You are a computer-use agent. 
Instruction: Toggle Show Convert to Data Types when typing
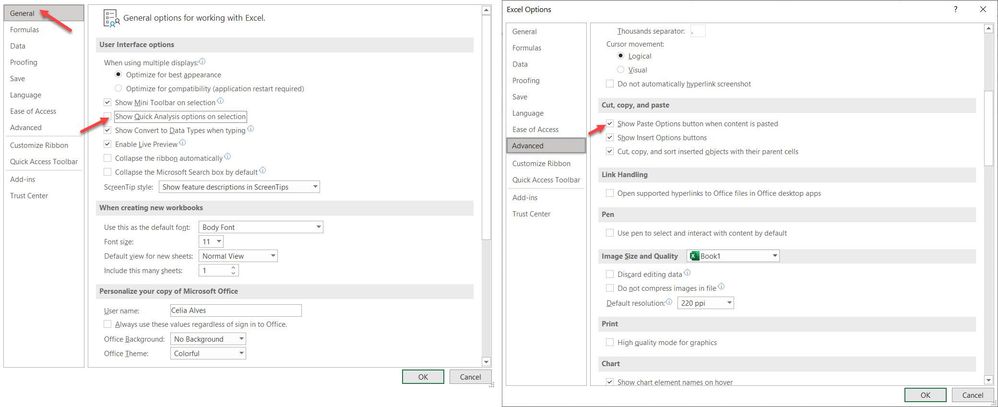point(107,130)
